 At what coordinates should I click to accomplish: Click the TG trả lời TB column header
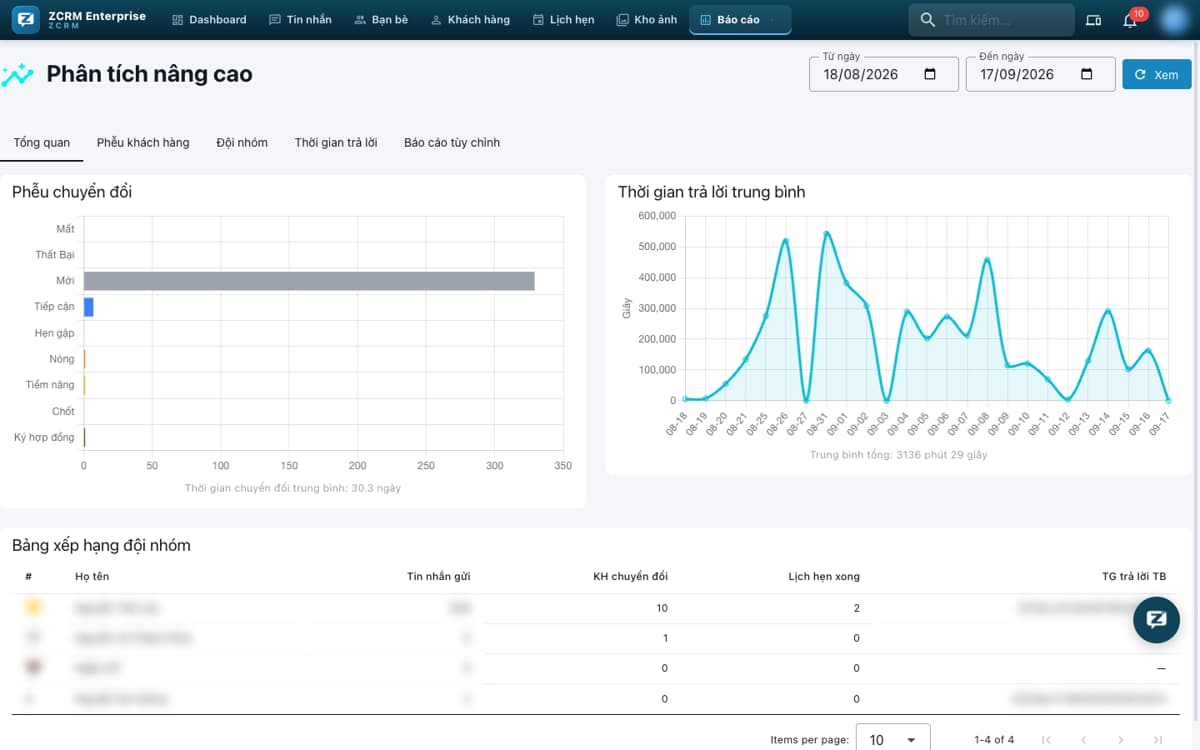tap(1133, 576)
